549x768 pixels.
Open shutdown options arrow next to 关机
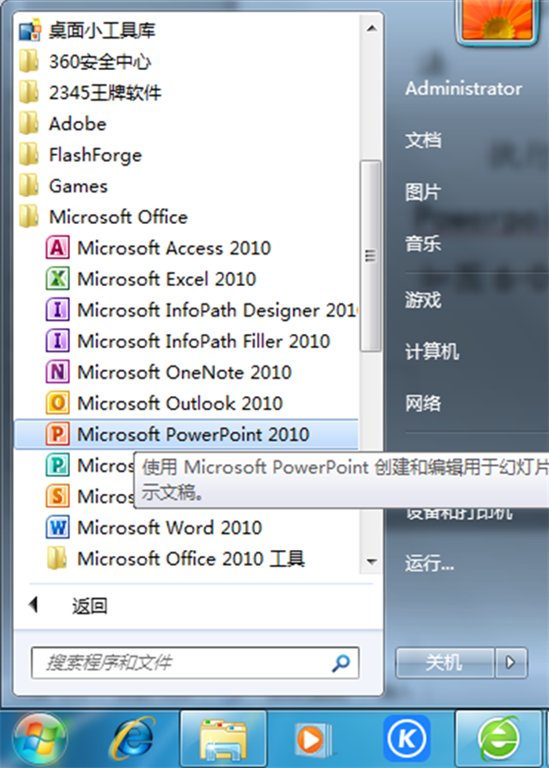tap(511, 663)
